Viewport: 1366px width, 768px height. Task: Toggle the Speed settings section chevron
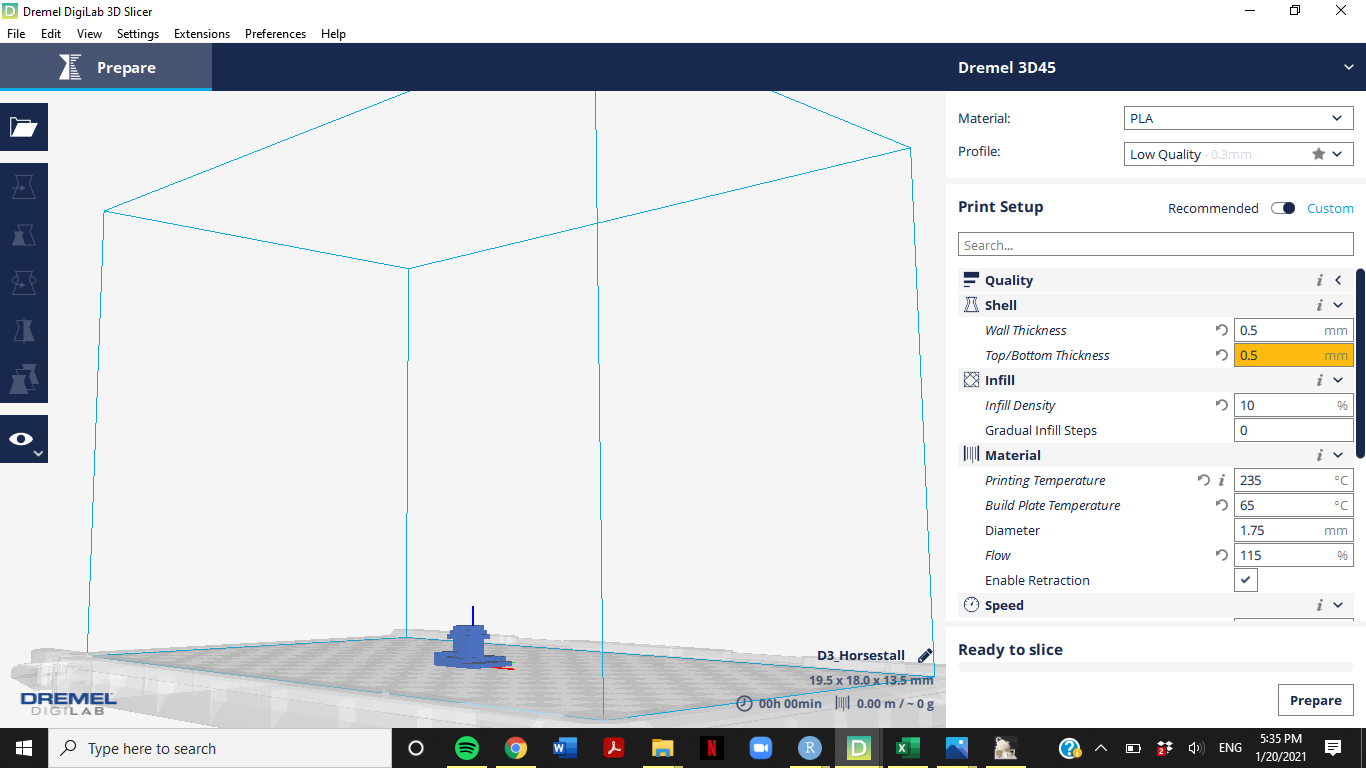point(1338,605)
